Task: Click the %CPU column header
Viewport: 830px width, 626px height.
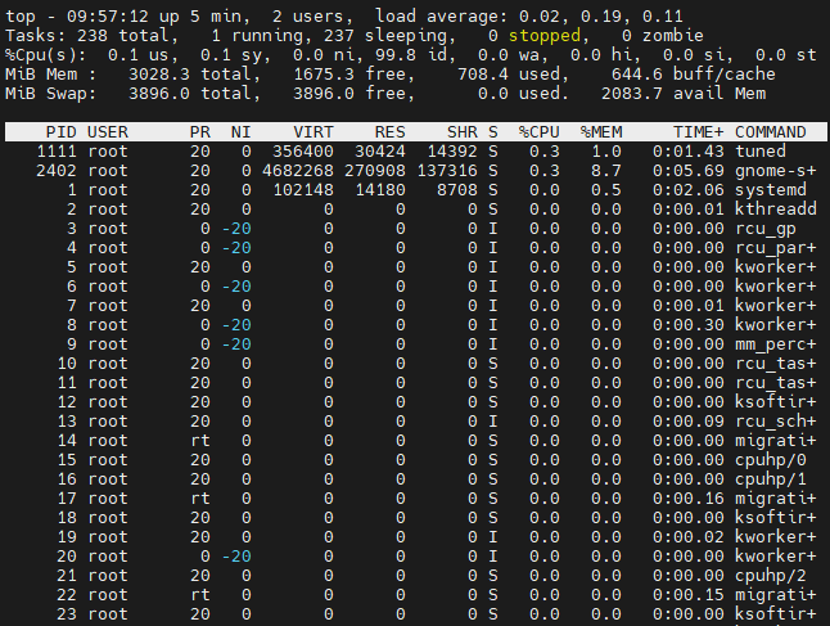Action: pyautogui.click(x=539, y=132)
